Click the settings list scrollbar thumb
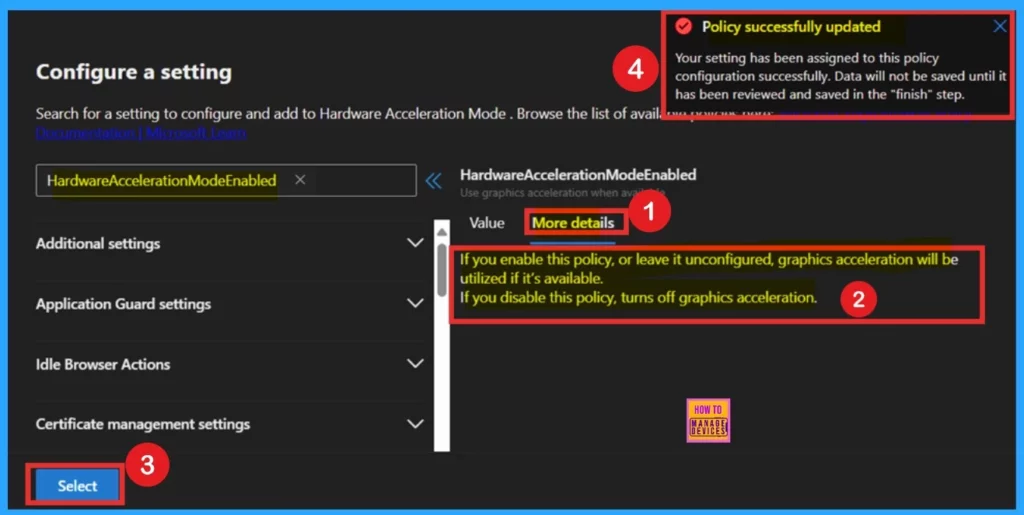The height and width of the screenshot is (515, 1024). tap(442, 270)
